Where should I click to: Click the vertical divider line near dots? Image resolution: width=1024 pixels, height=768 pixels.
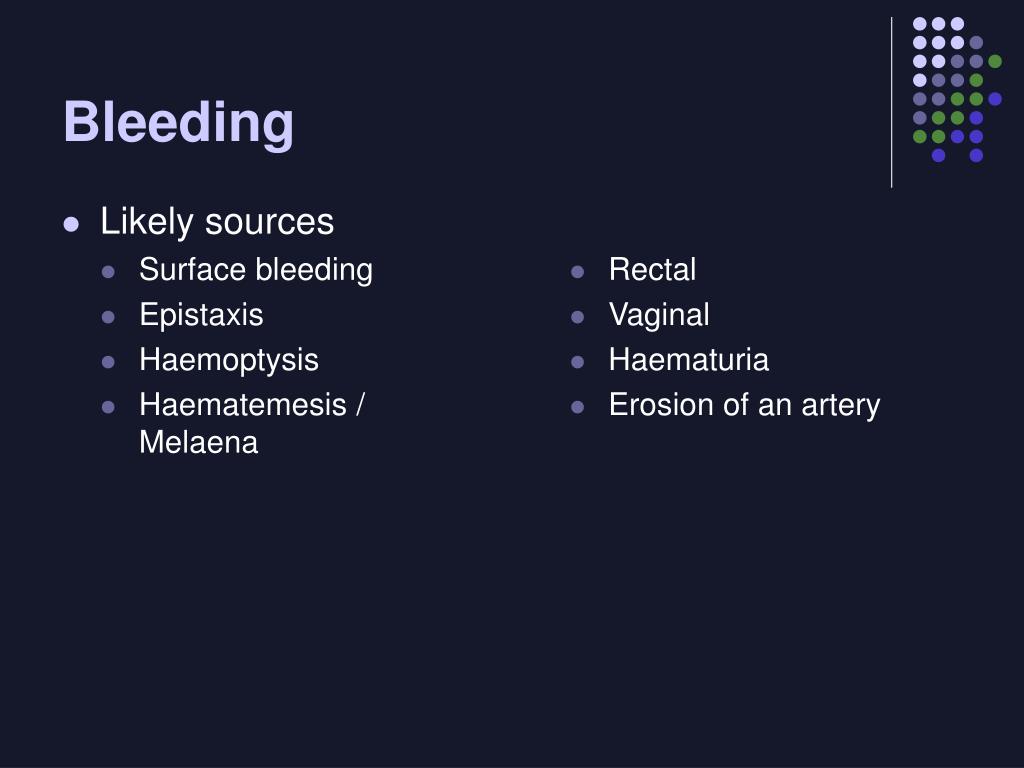click(891, 103)
